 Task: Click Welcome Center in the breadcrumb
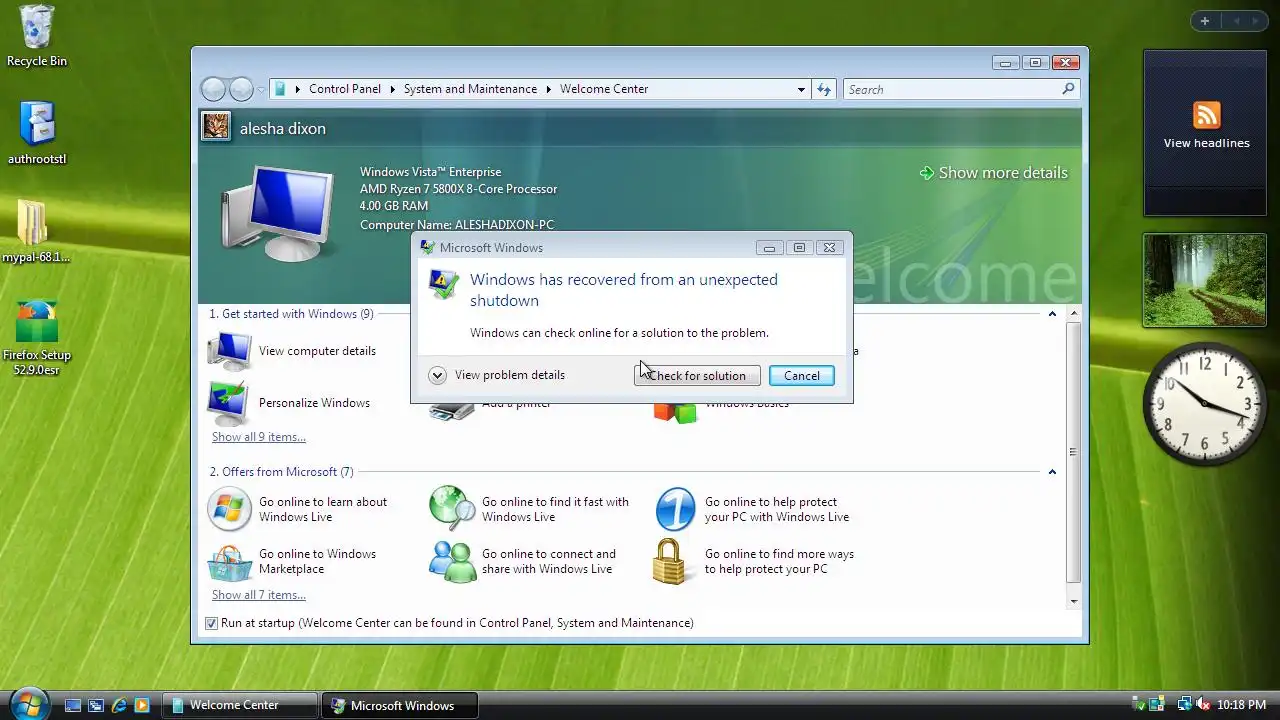[604, 89]
